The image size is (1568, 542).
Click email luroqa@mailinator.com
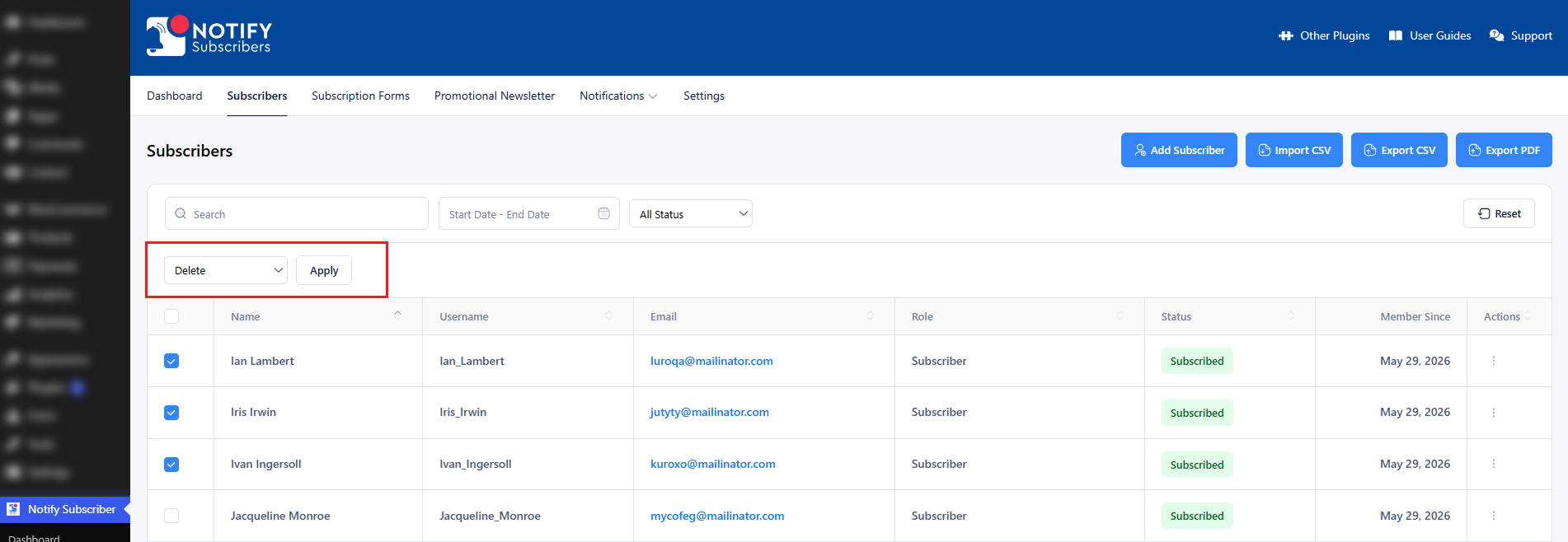pos(711,361)
